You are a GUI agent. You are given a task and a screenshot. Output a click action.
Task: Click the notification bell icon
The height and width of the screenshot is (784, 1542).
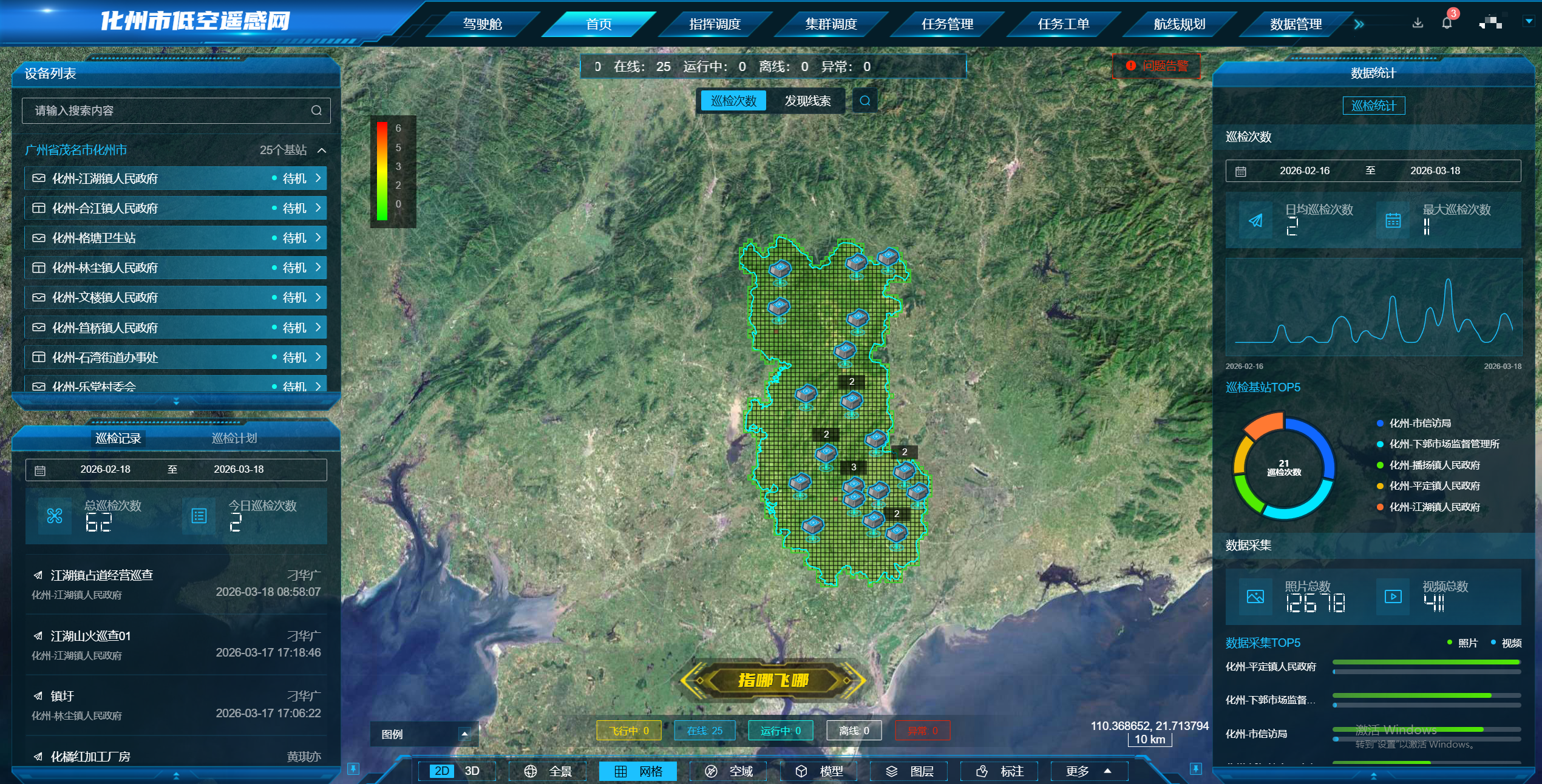tap(1447, 23)
